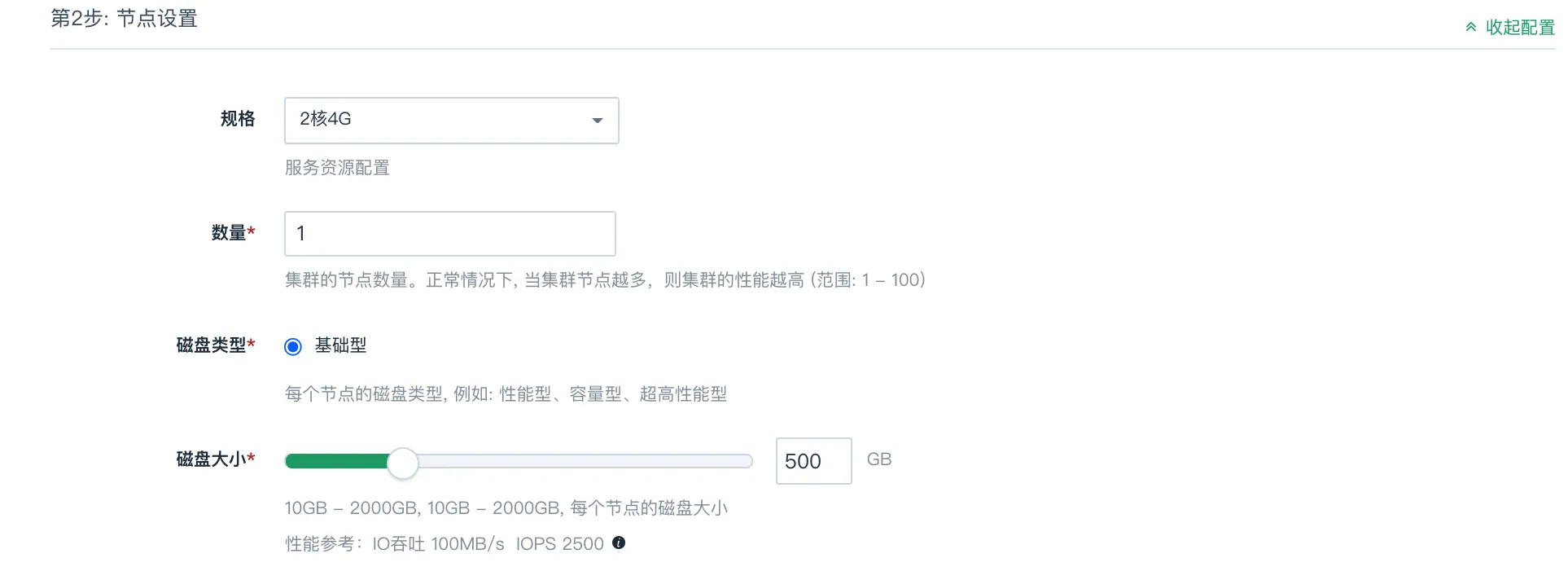The height and width of the screenshot is (580, 1568).
Task: Click the 第2步: 节点设置 section heading
Action: tap(124, 18)
